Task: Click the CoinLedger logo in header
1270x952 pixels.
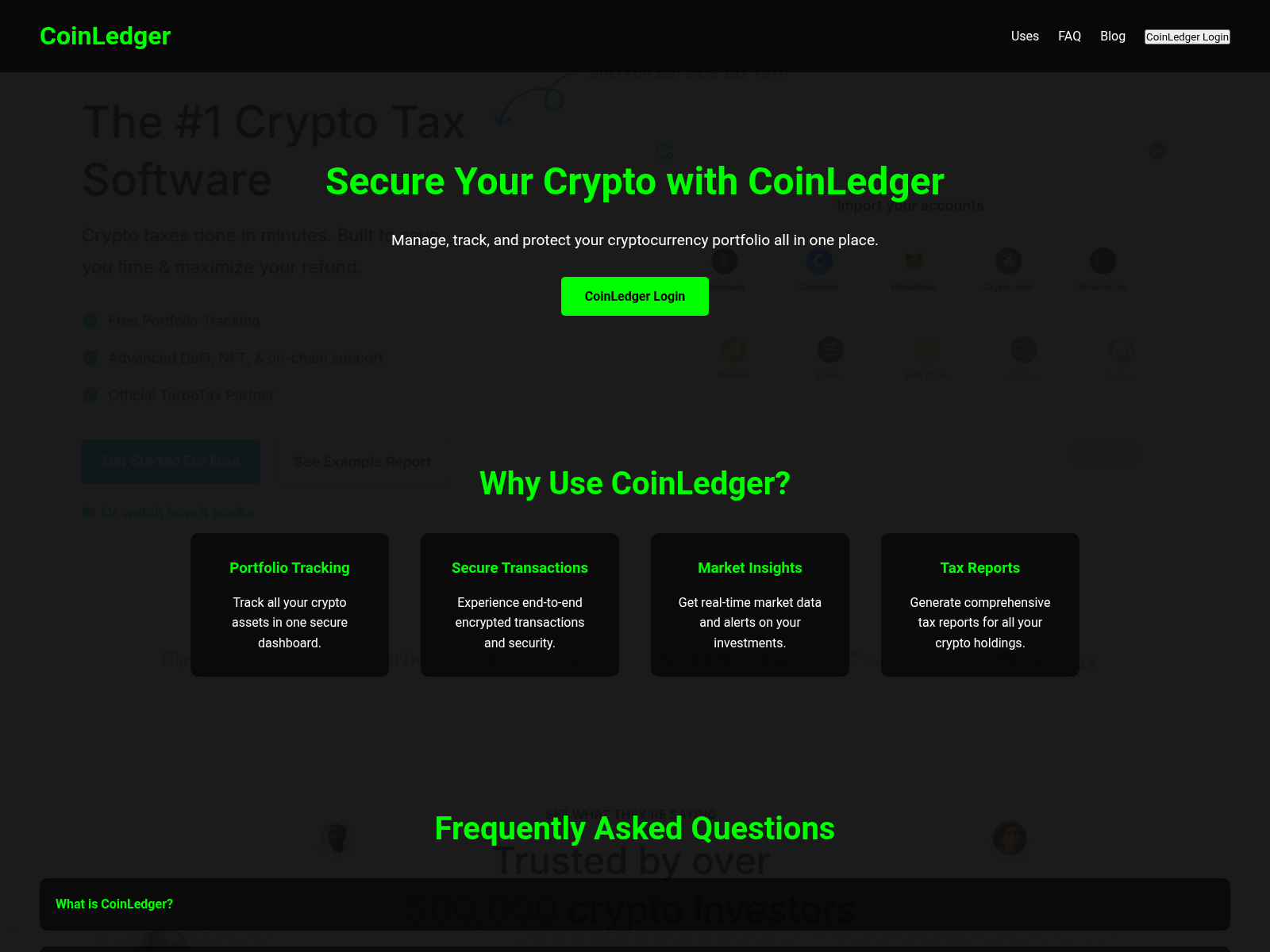Action: tap(105, 36)
